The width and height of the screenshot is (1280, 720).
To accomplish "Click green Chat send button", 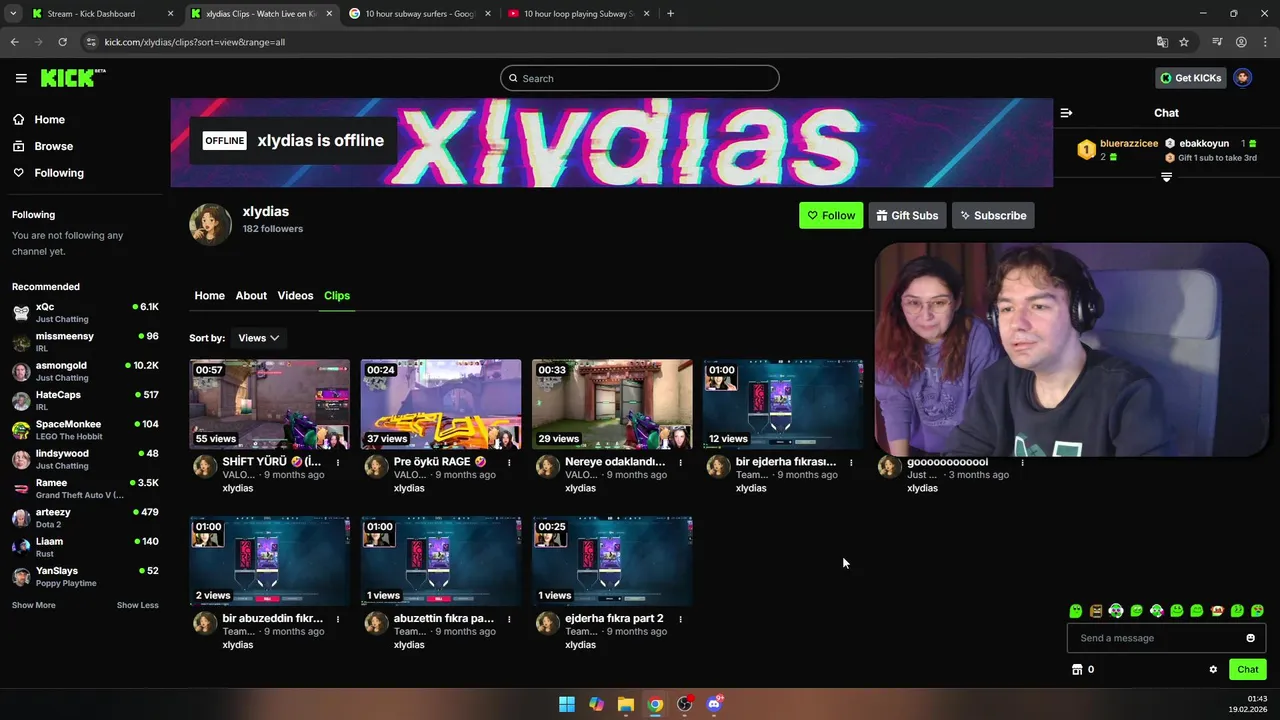I will (1248, 670).
